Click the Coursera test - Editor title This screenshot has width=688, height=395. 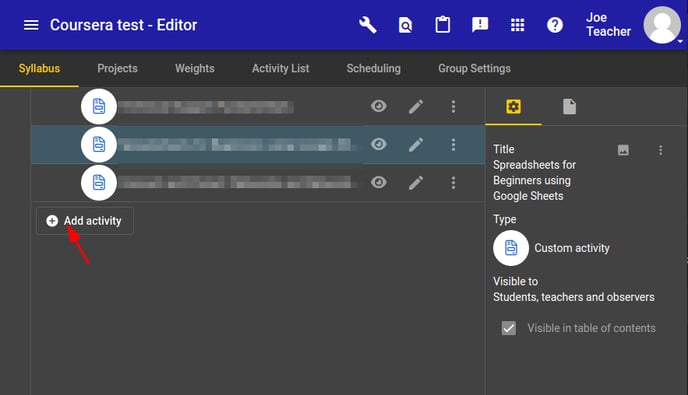[x=123, y=25]
